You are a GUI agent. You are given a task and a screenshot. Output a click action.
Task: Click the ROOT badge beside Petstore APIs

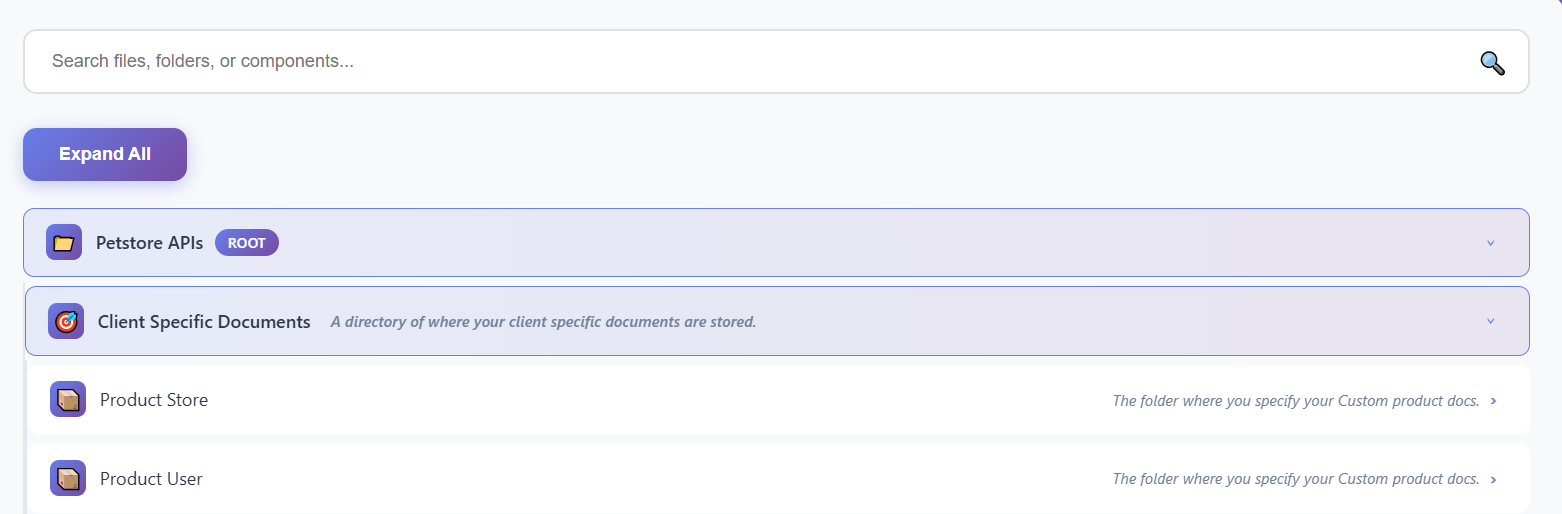click(x=246, y=243)
